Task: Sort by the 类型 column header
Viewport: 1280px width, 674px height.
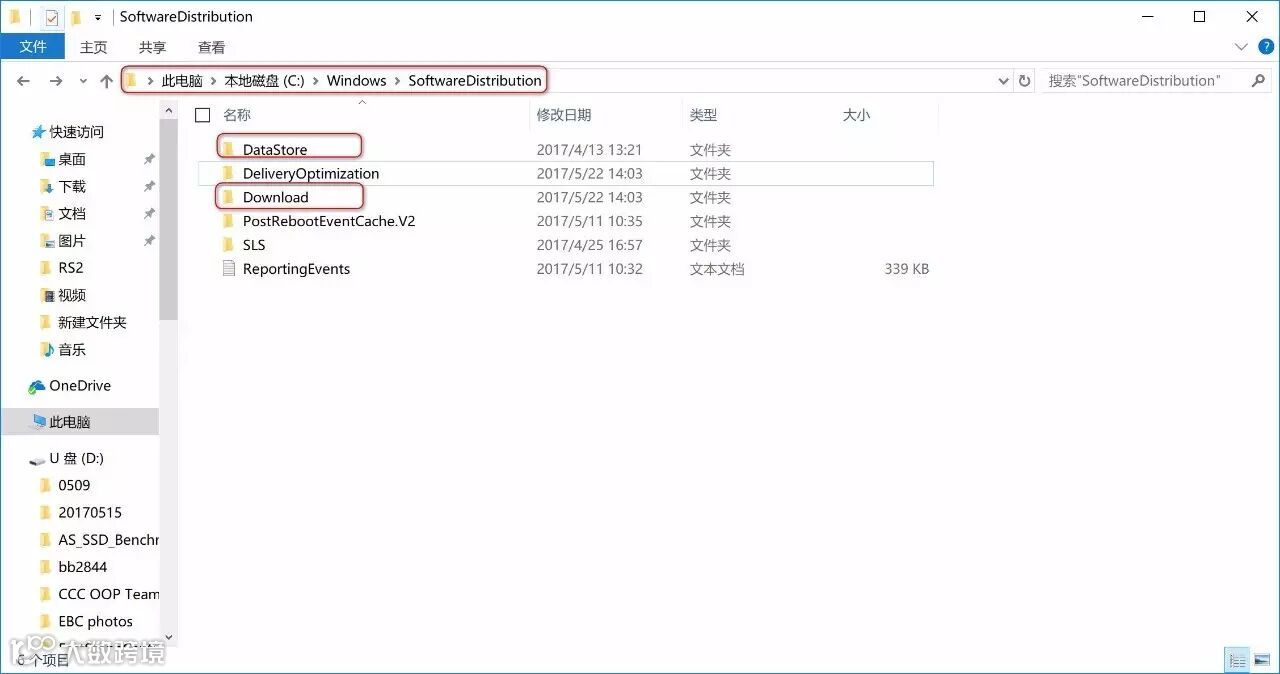Action: [x=703, y=115]
